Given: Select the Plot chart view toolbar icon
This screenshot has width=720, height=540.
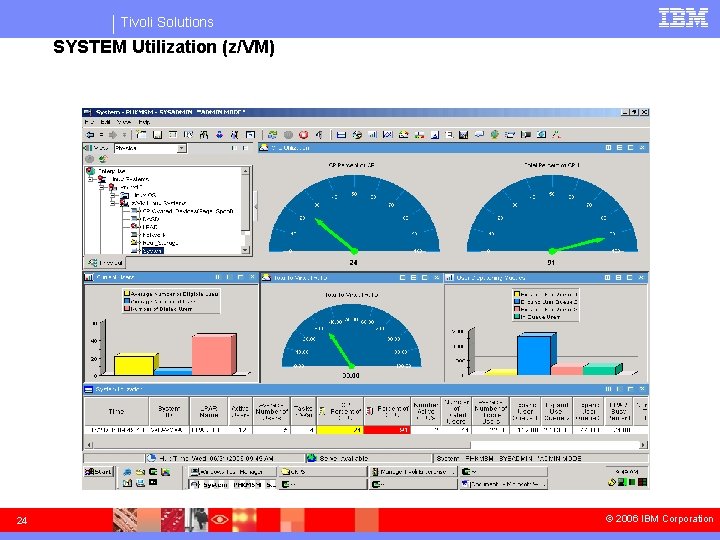Looking at the screenshot, I should [388, 135].
